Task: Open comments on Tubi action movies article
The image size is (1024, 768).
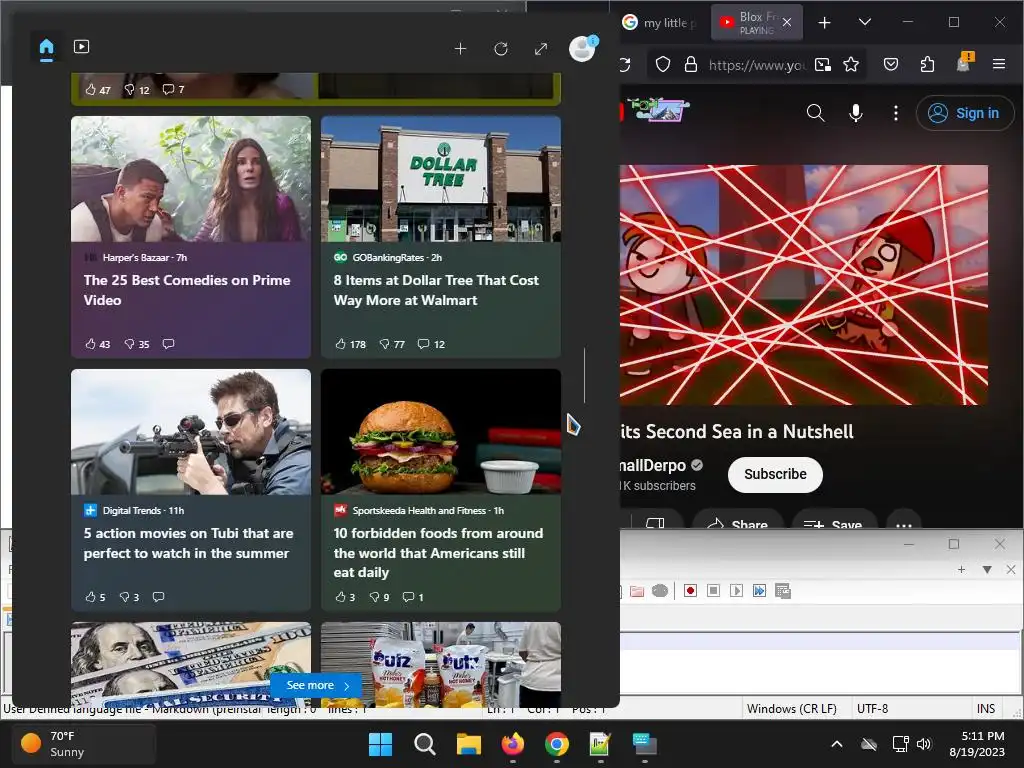Action: point(158,596)
